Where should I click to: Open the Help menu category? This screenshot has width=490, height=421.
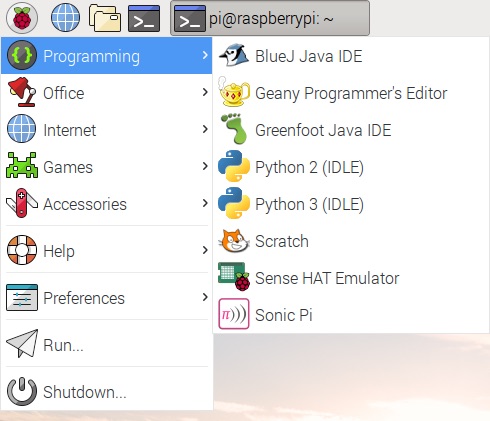coord(107,250)
